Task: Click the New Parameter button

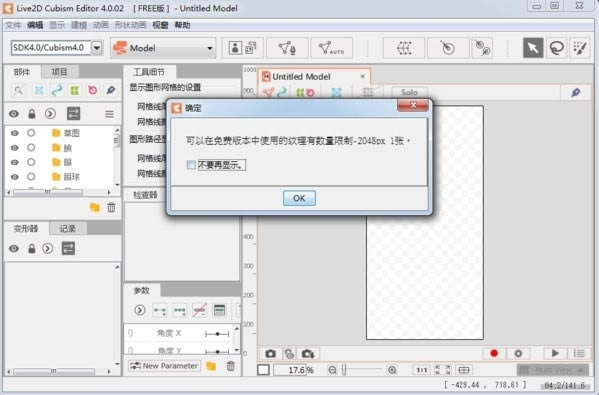Action: 164,366
